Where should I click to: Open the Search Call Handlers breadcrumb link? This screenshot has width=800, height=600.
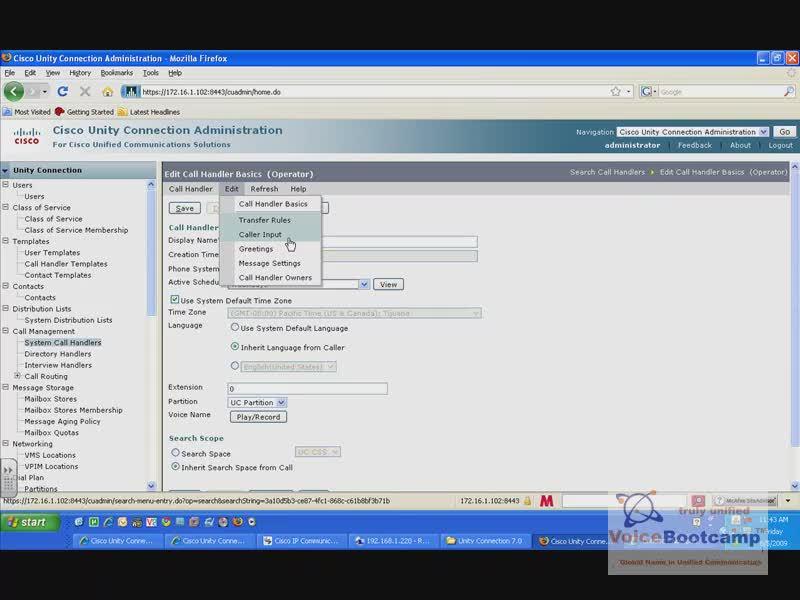pos(607,172)
